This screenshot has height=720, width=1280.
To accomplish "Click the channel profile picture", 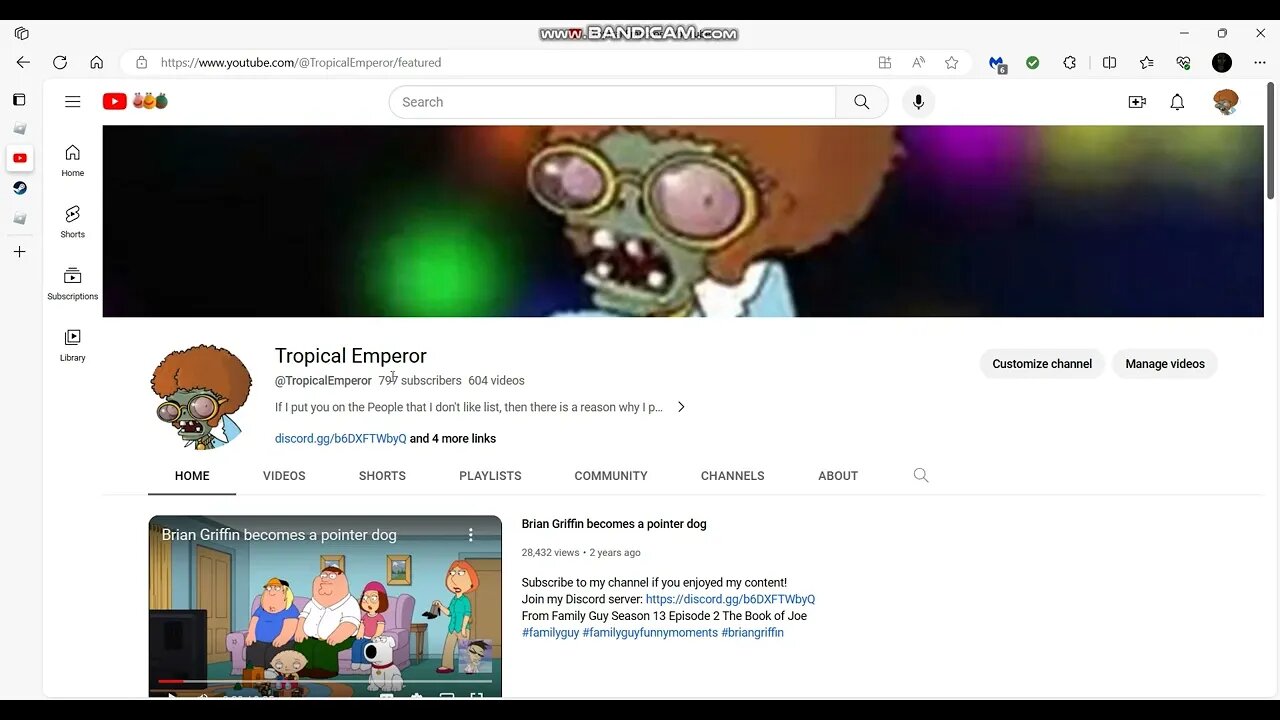I will coord(201,397).
